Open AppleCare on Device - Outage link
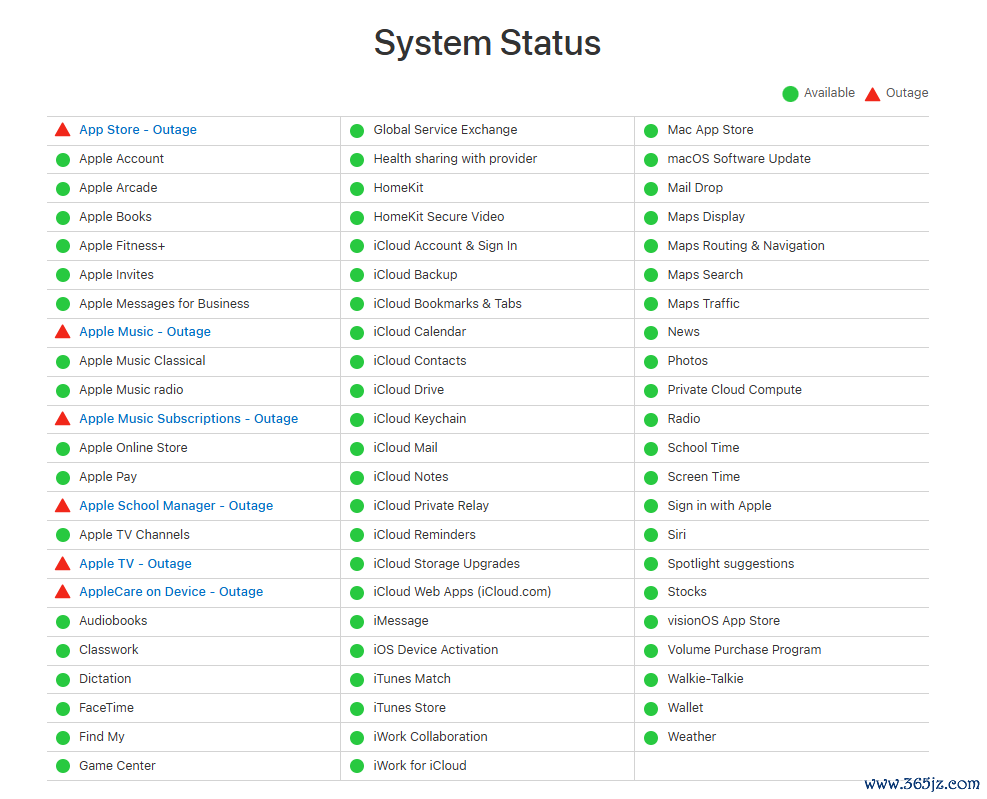Image resolution: width=987 pixels, height=799 pixels. click(171, 592)
